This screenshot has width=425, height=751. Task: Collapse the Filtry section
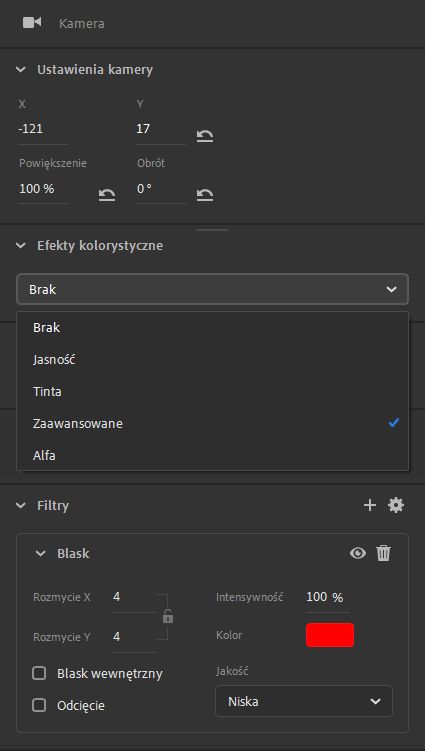pos(21,505)
